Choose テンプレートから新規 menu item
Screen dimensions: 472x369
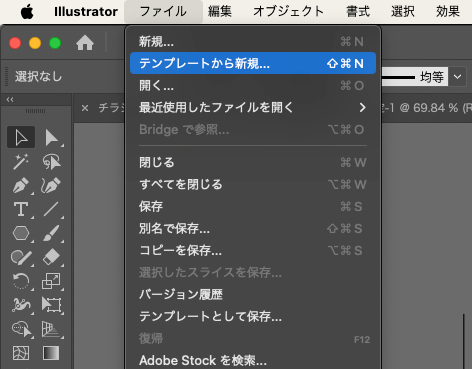click(253, 63)
